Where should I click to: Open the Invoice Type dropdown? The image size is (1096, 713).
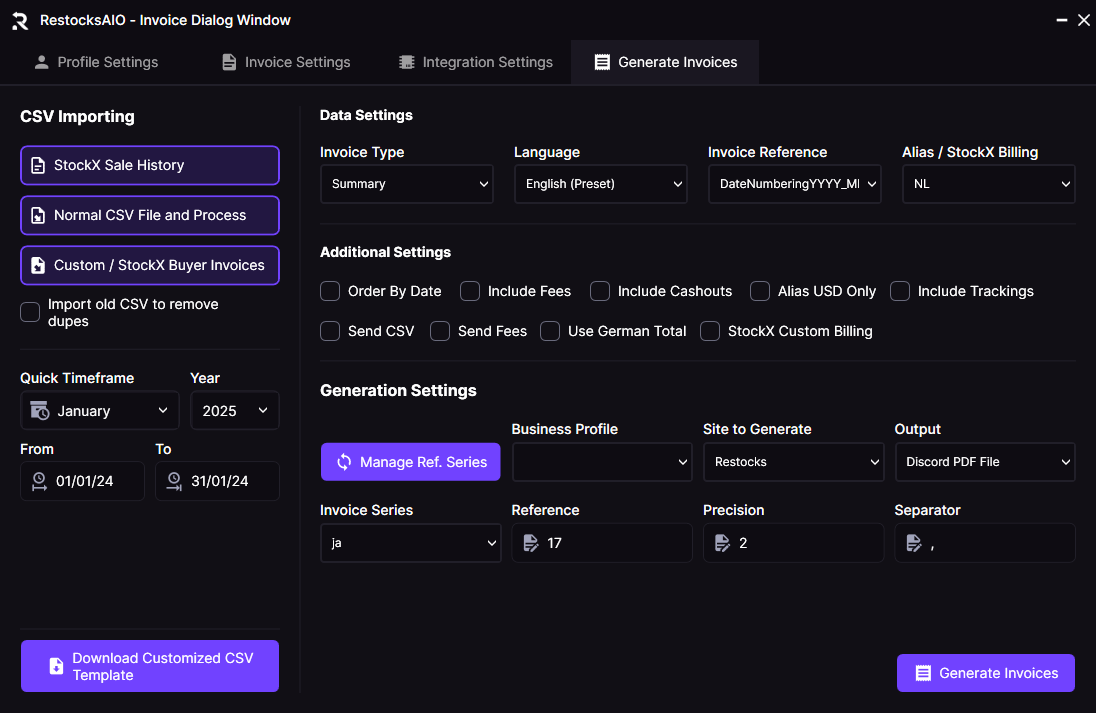[407, 184]
